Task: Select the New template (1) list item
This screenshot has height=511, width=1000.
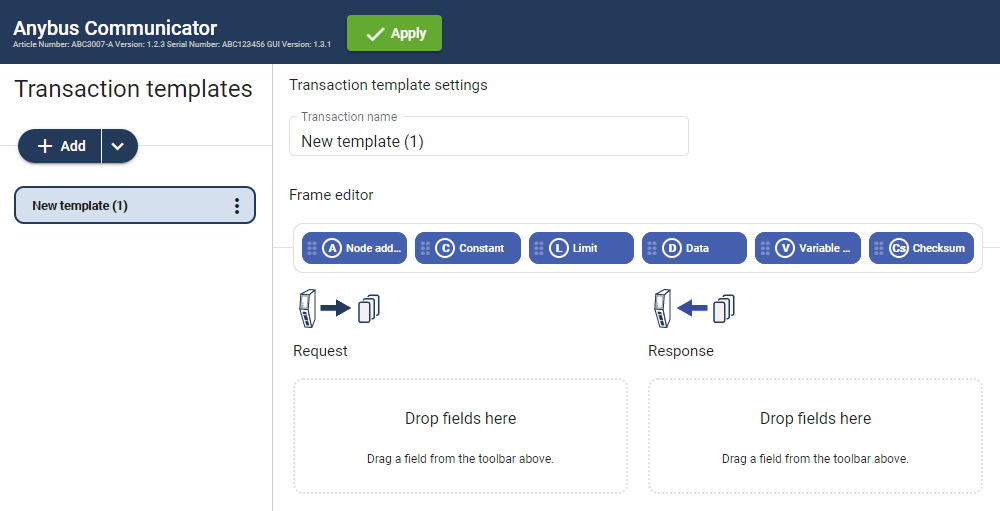Action: tap(135, 205)
